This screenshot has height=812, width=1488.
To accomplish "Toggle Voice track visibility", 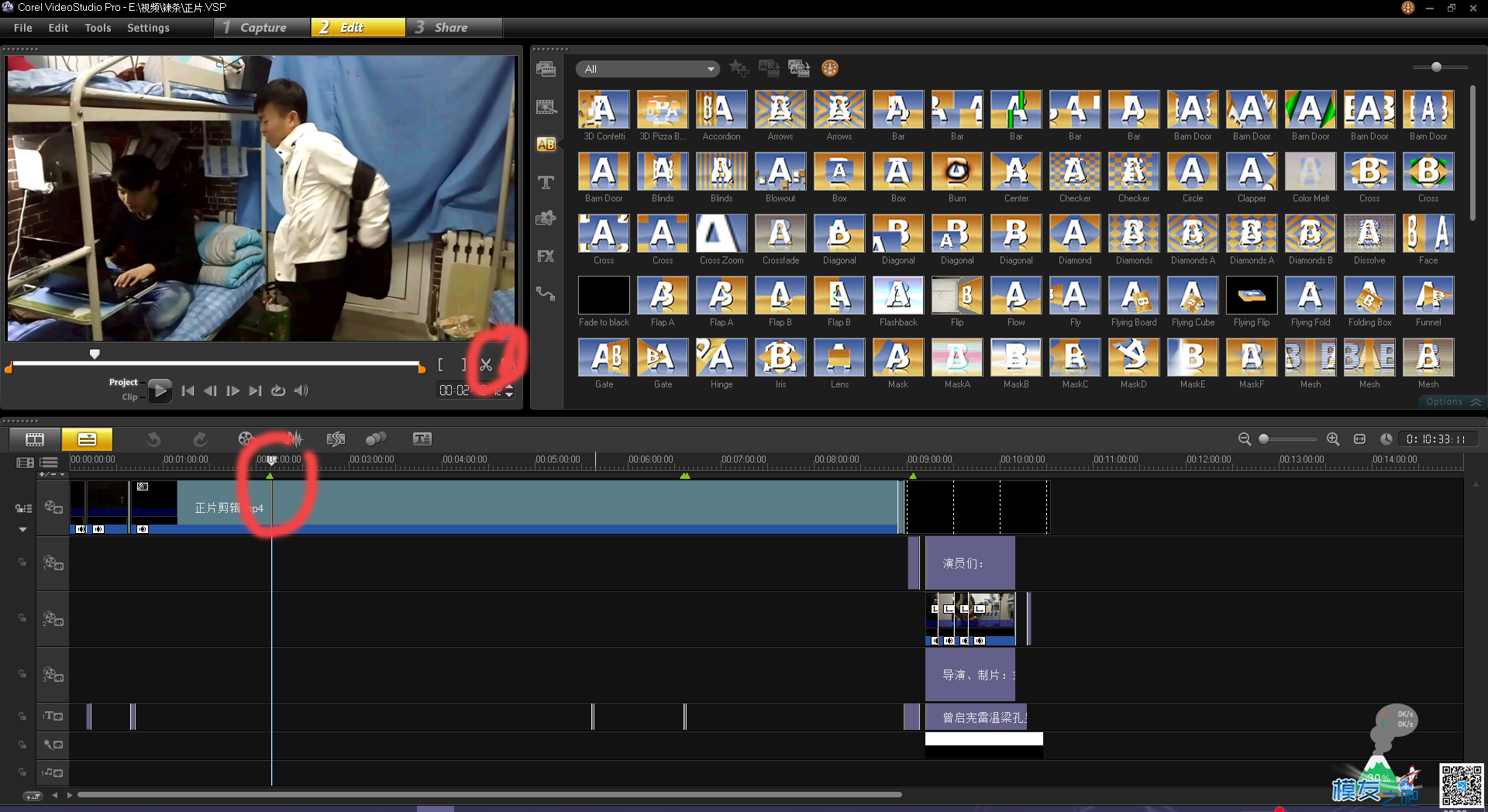I will (53, 745).
